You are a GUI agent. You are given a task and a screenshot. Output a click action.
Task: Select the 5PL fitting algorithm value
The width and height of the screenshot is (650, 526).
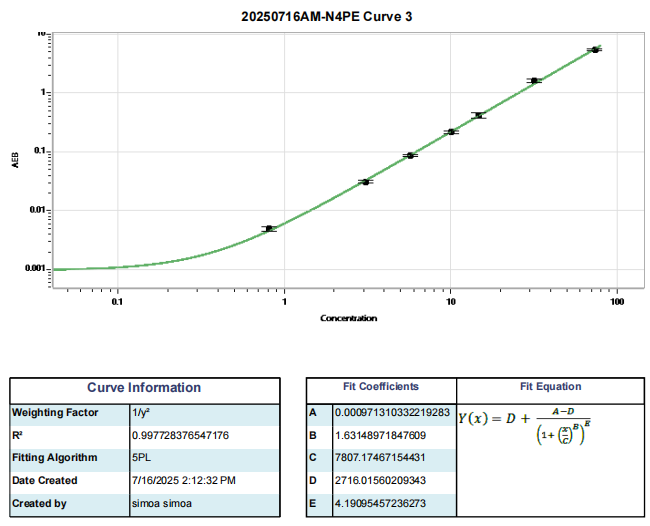141,458
